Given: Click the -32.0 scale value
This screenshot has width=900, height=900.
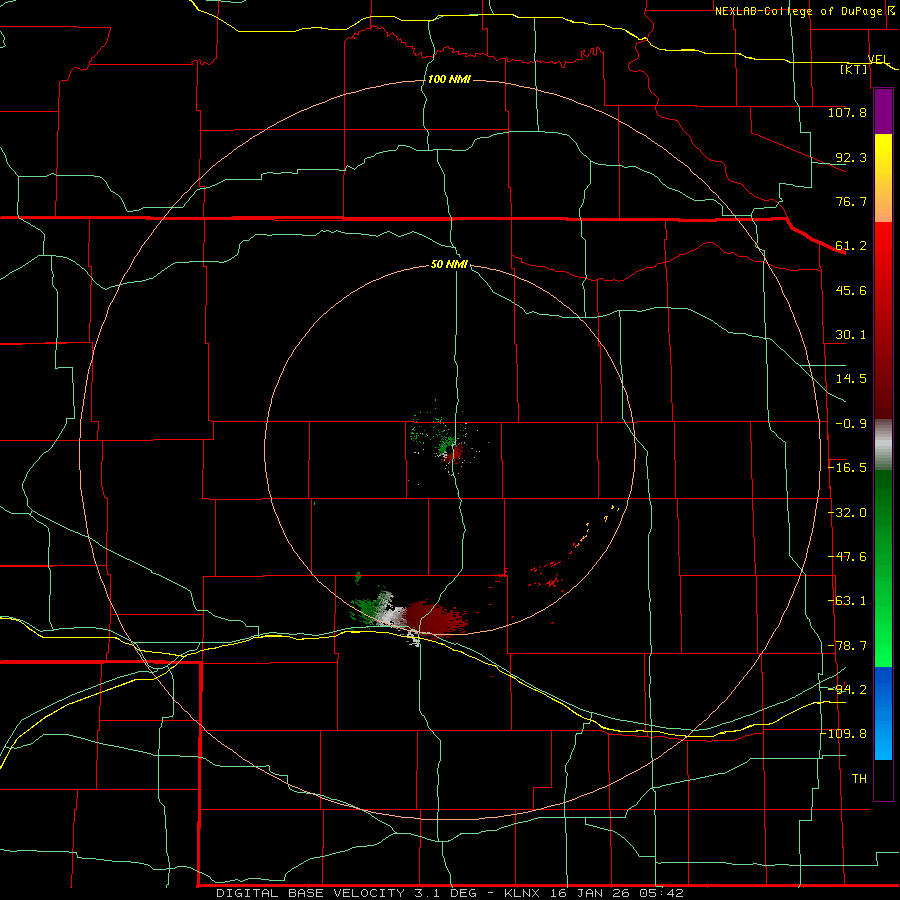Looking at the screenshot, I should click(x=848, y=513).
